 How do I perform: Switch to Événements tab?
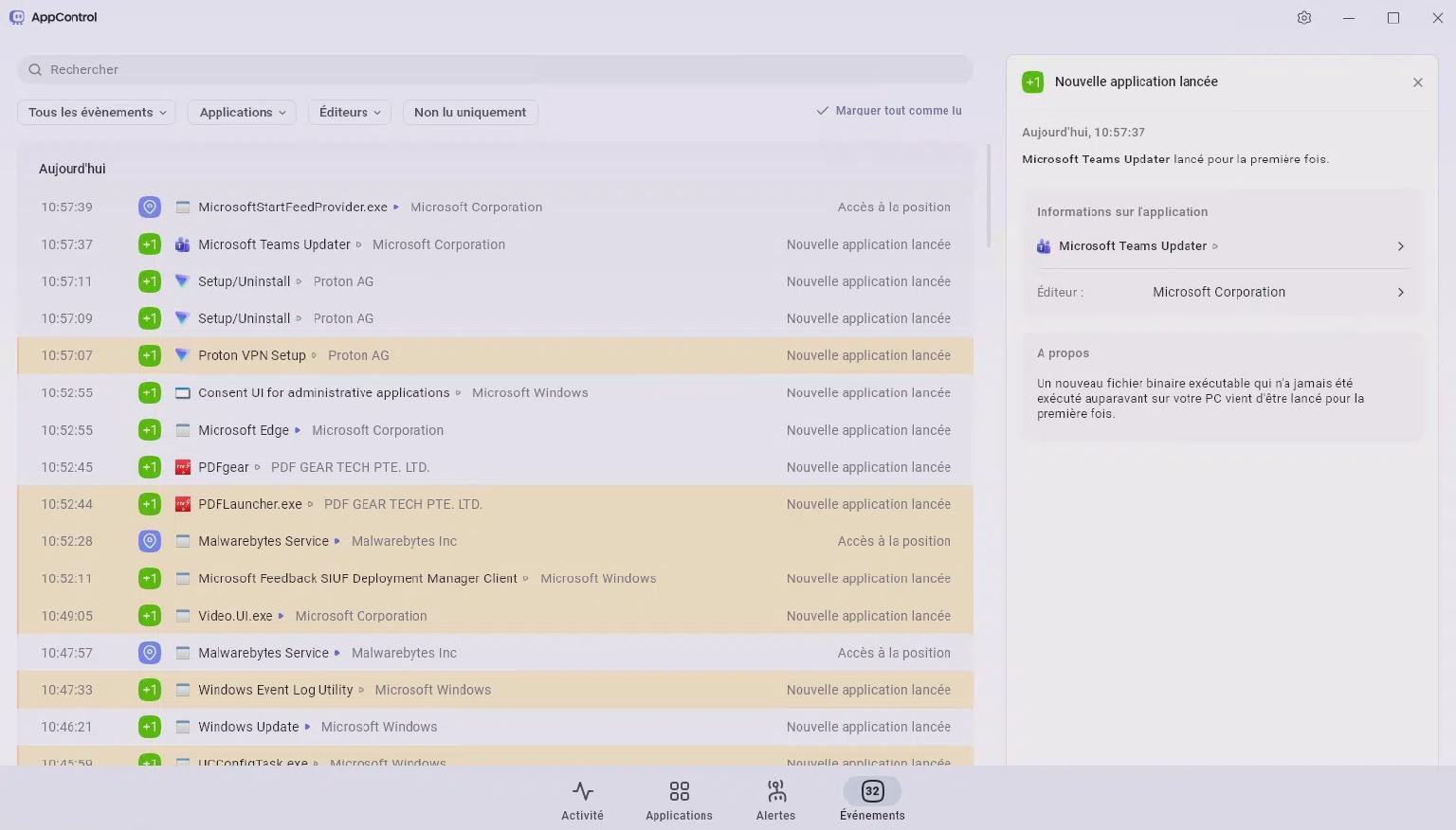pyautogui.click(x=872, y=801)
